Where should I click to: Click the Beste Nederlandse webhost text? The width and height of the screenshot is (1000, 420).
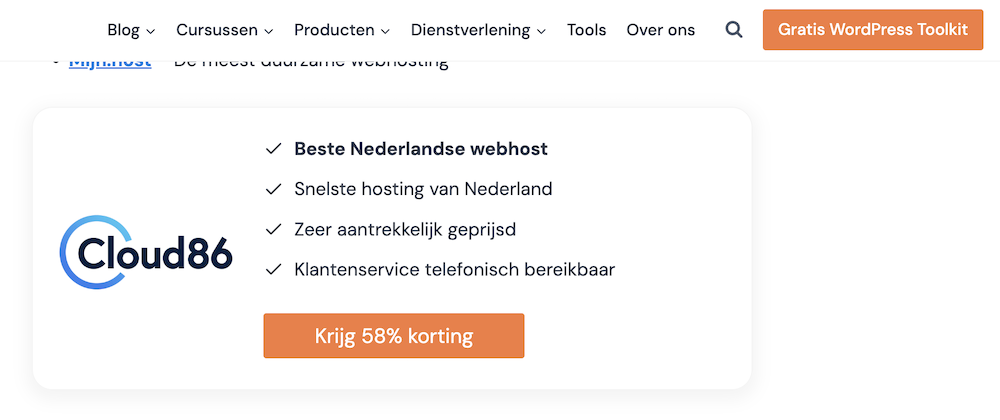[421, 150]
